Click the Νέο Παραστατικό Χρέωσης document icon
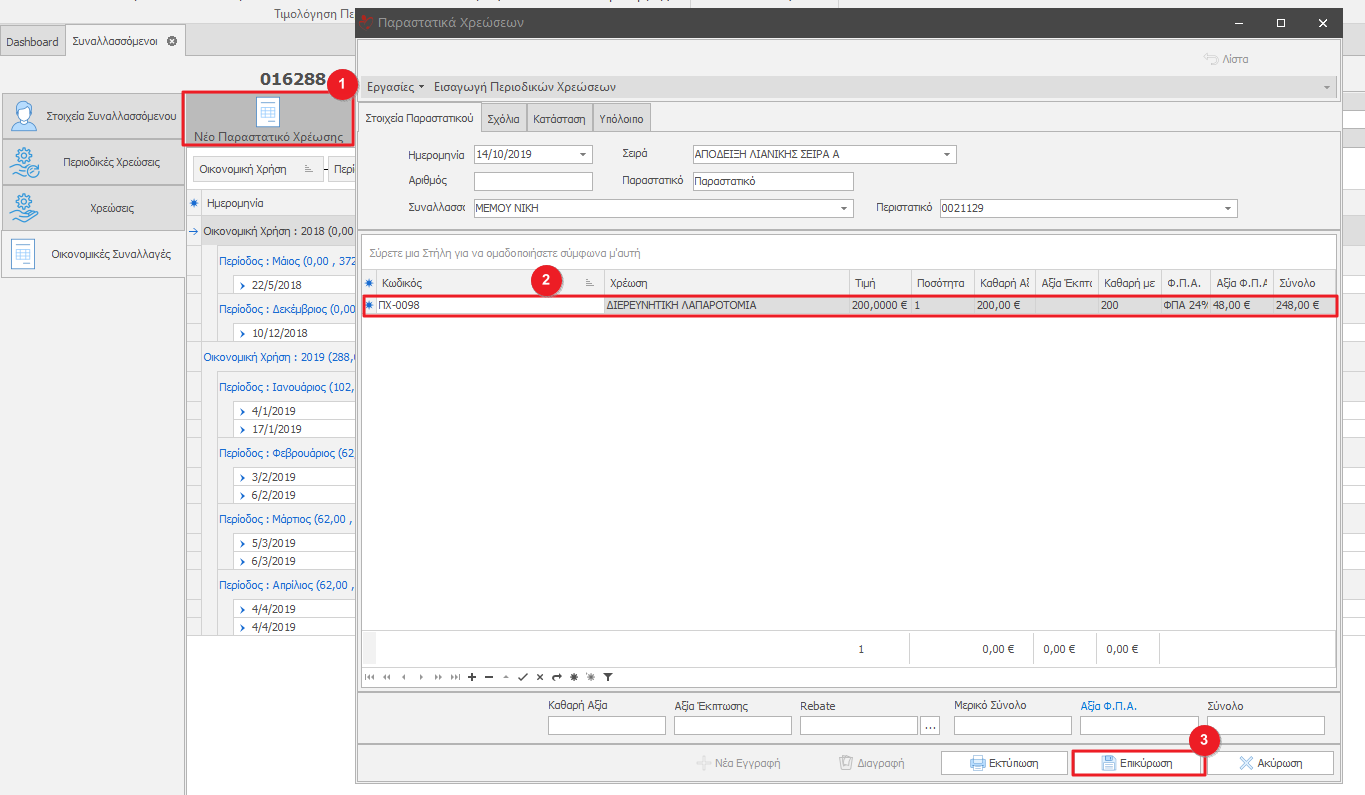The height and width of the screenshot is (795, 1365). tap(268, 111)
